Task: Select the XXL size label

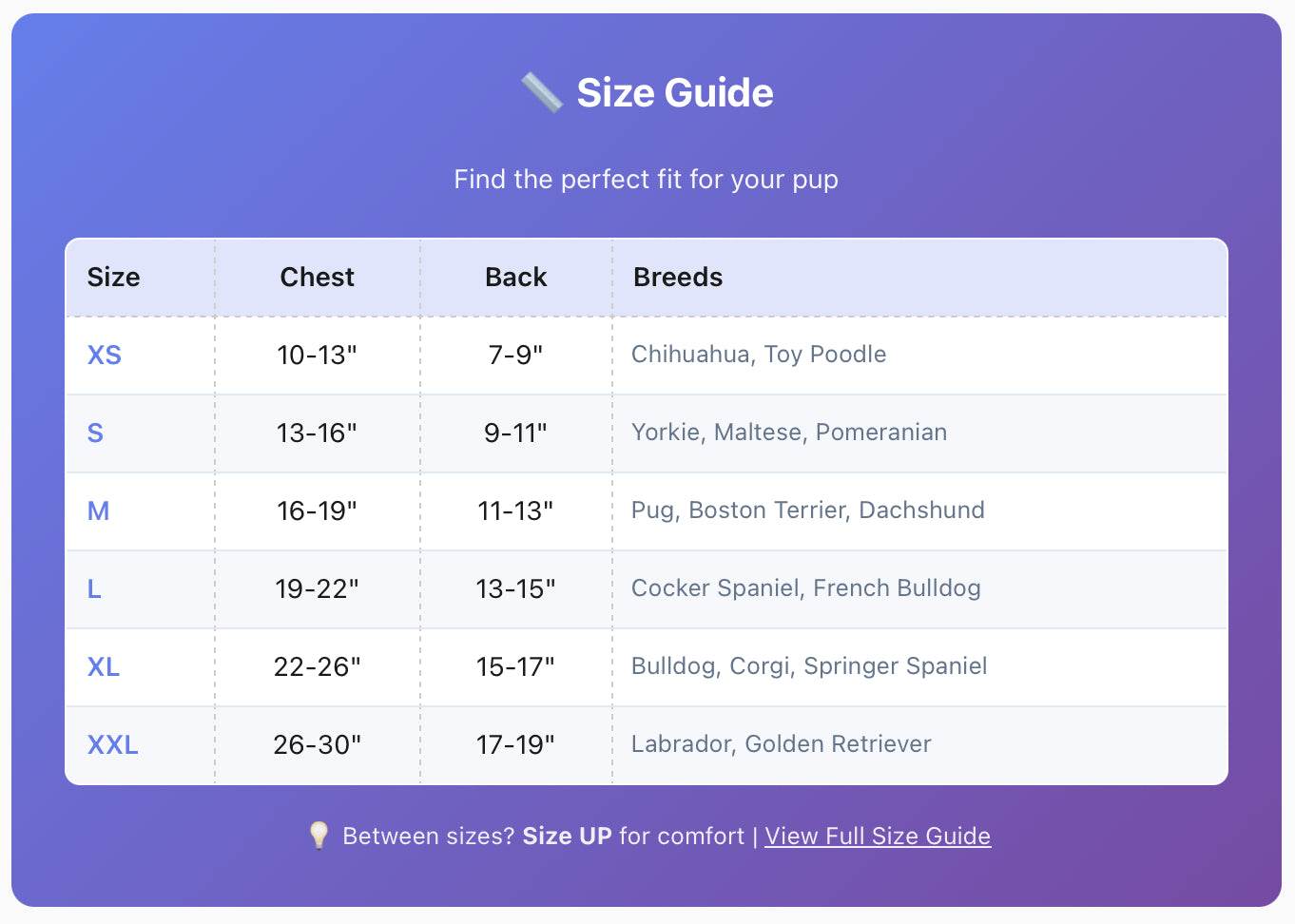Action: [112, 744]
